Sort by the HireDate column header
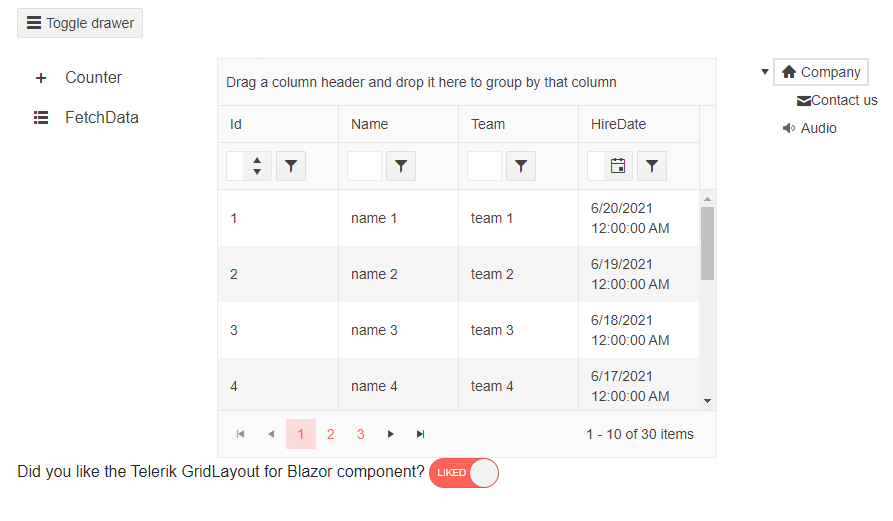Viewport: 893px width, 521px height. 618,124
